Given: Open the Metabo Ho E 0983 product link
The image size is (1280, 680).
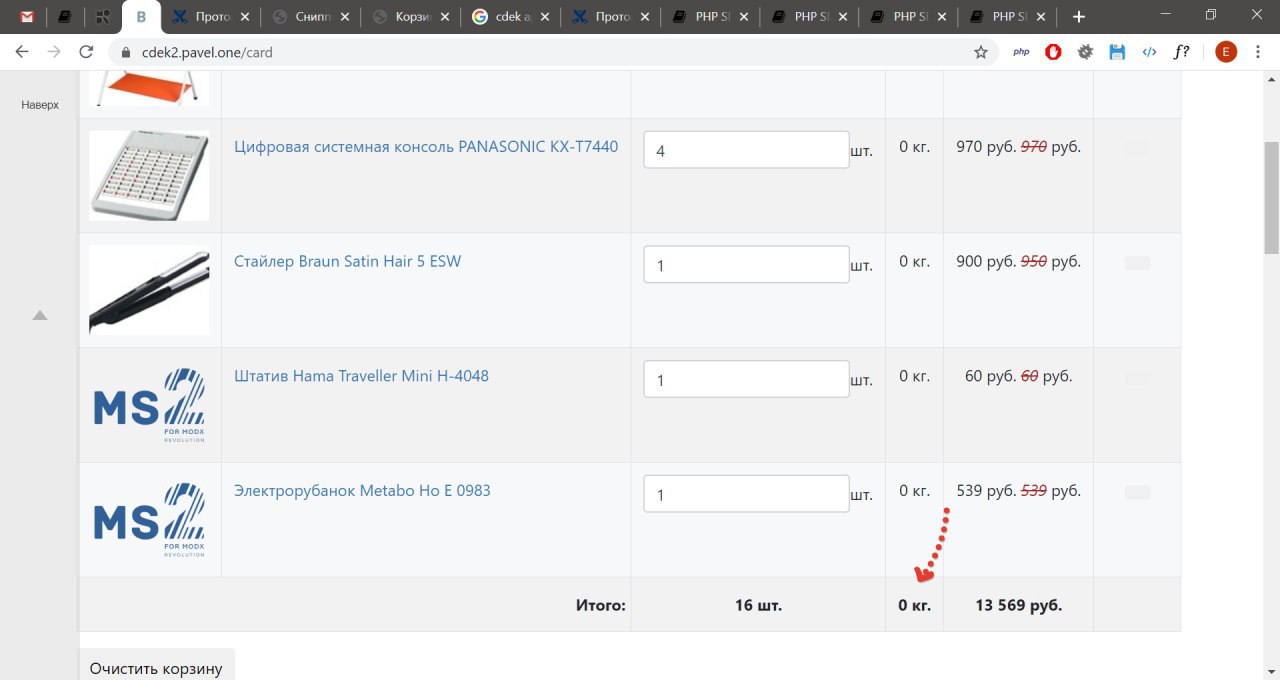Looking at the screenshot, I should click(362, 491).
